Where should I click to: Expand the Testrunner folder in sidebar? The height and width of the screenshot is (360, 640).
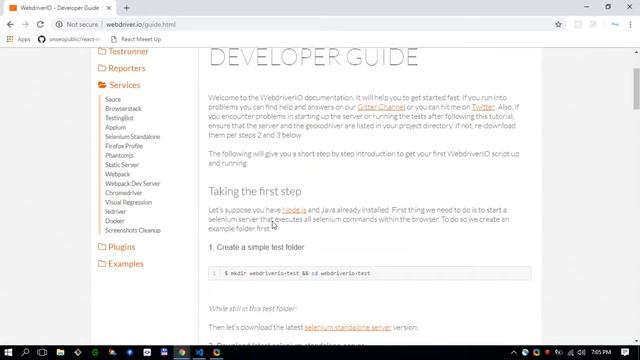click(123, 51)
